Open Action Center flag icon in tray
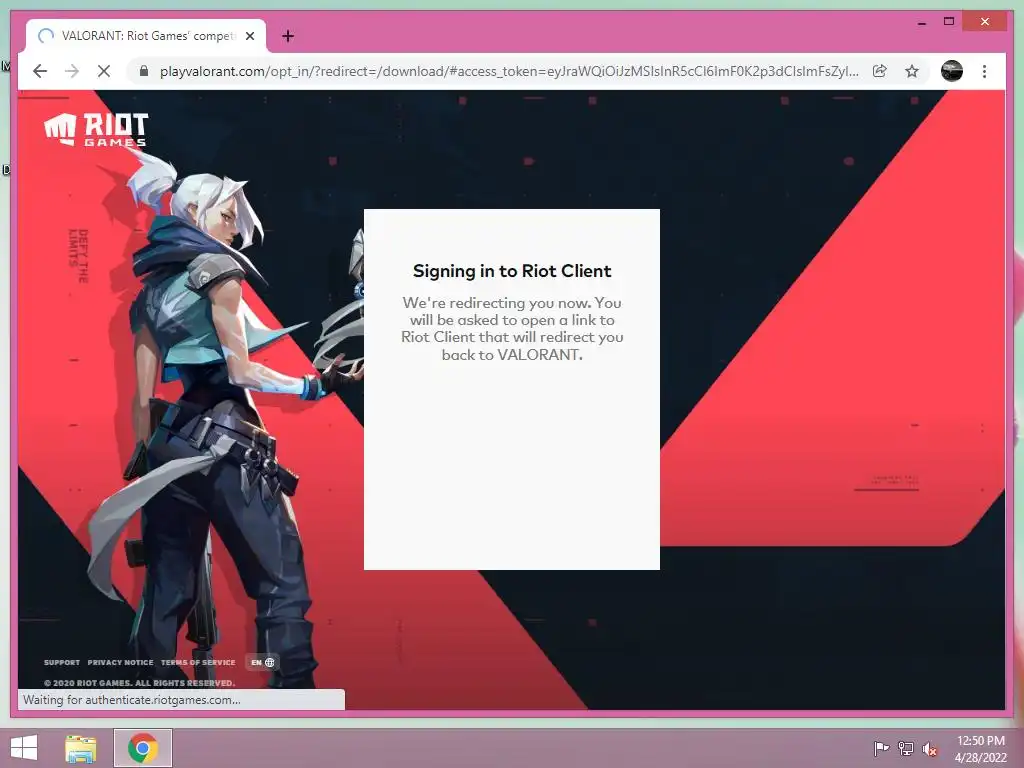 (880, 748)
